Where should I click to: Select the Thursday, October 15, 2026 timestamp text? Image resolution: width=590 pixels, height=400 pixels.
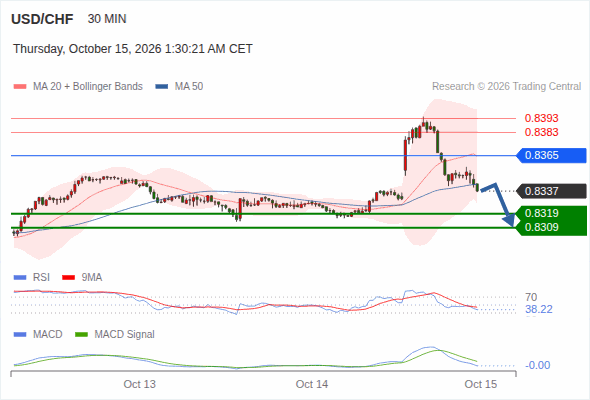tap(133, 49)
